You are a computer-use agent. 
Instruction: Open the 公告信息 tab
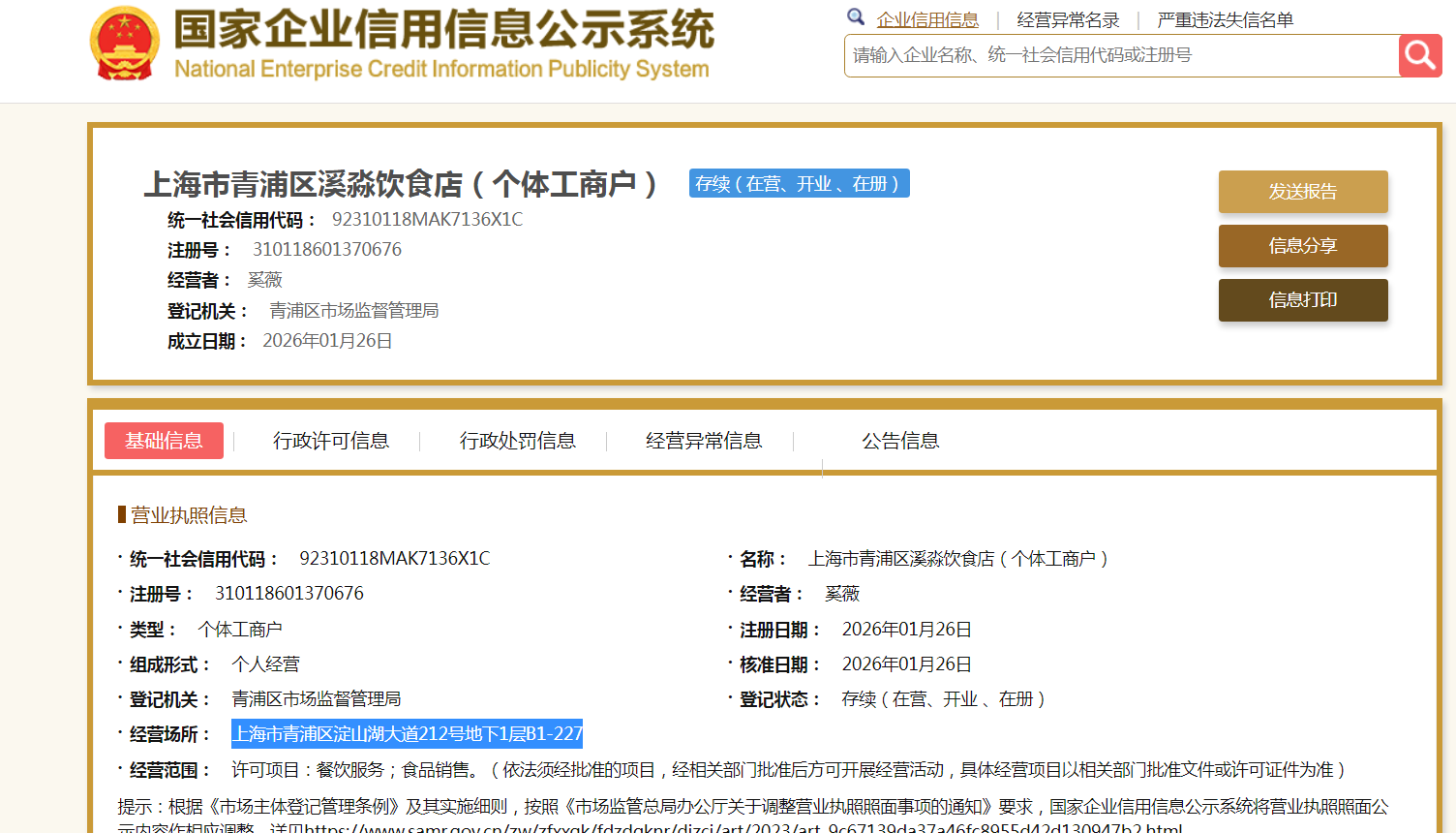[x=900, y=441]
